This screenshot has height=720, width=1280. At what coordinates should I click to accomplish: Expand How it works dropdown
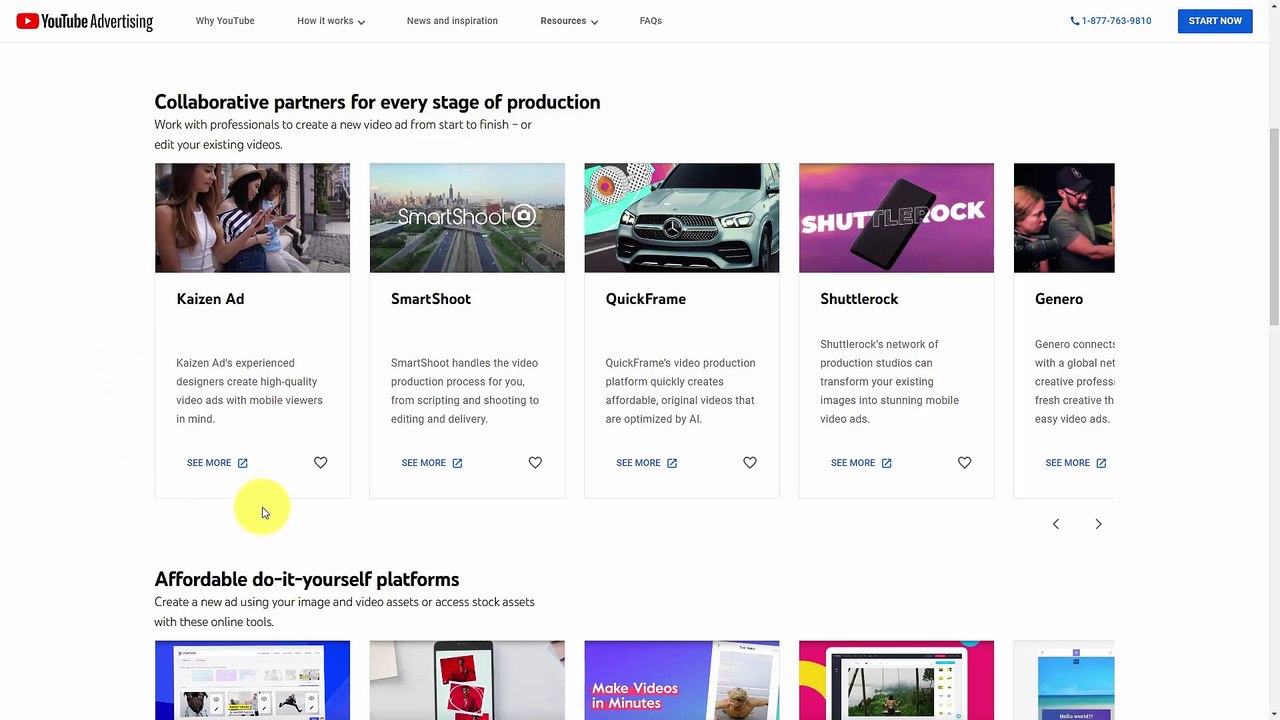click(x=331, y=21)
